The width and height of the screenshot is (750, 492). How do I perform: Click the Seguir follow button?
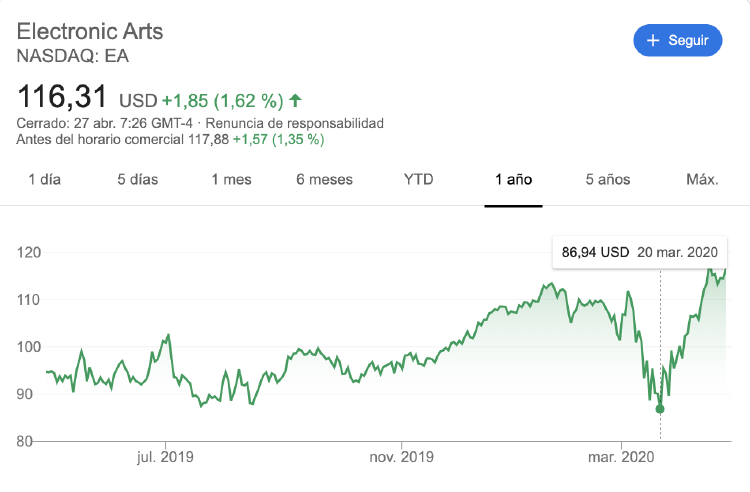[x=677, y=41]
